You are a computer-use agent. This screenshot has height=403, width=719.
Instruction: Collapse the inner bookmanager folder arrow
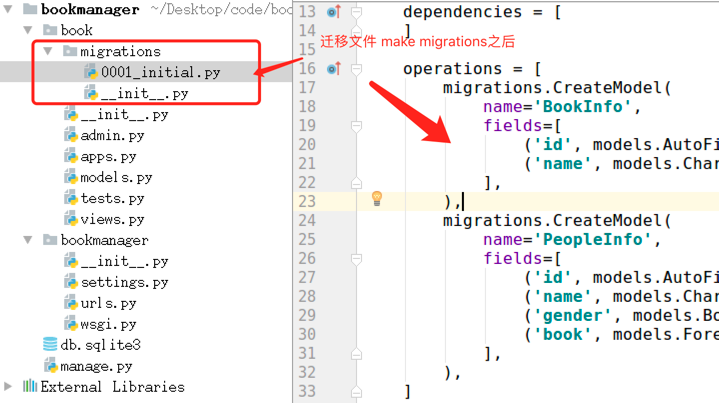(x=28, y=240)
